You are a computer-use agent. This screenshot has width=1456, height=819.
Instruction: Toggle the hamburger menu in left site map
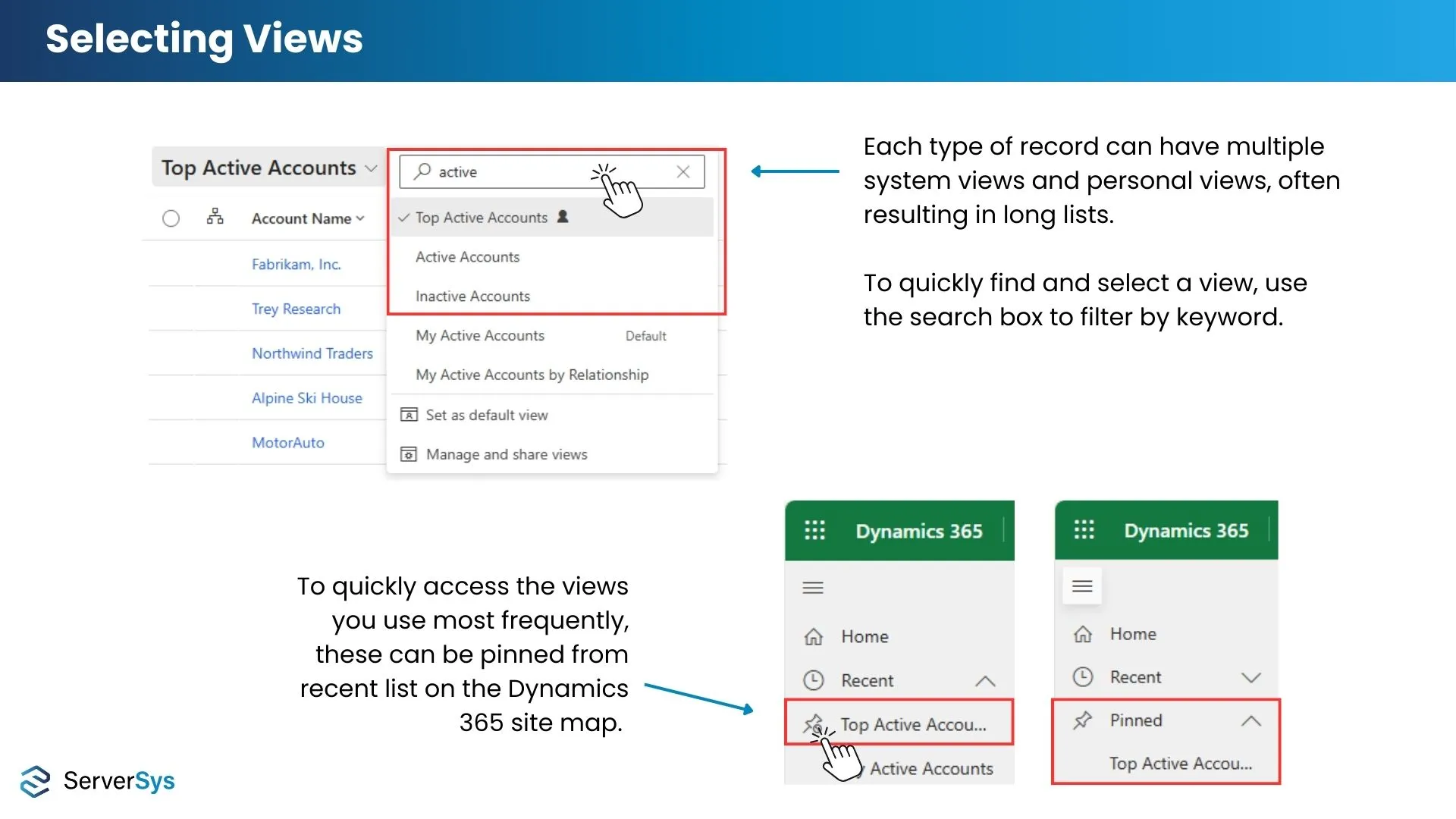813,588
